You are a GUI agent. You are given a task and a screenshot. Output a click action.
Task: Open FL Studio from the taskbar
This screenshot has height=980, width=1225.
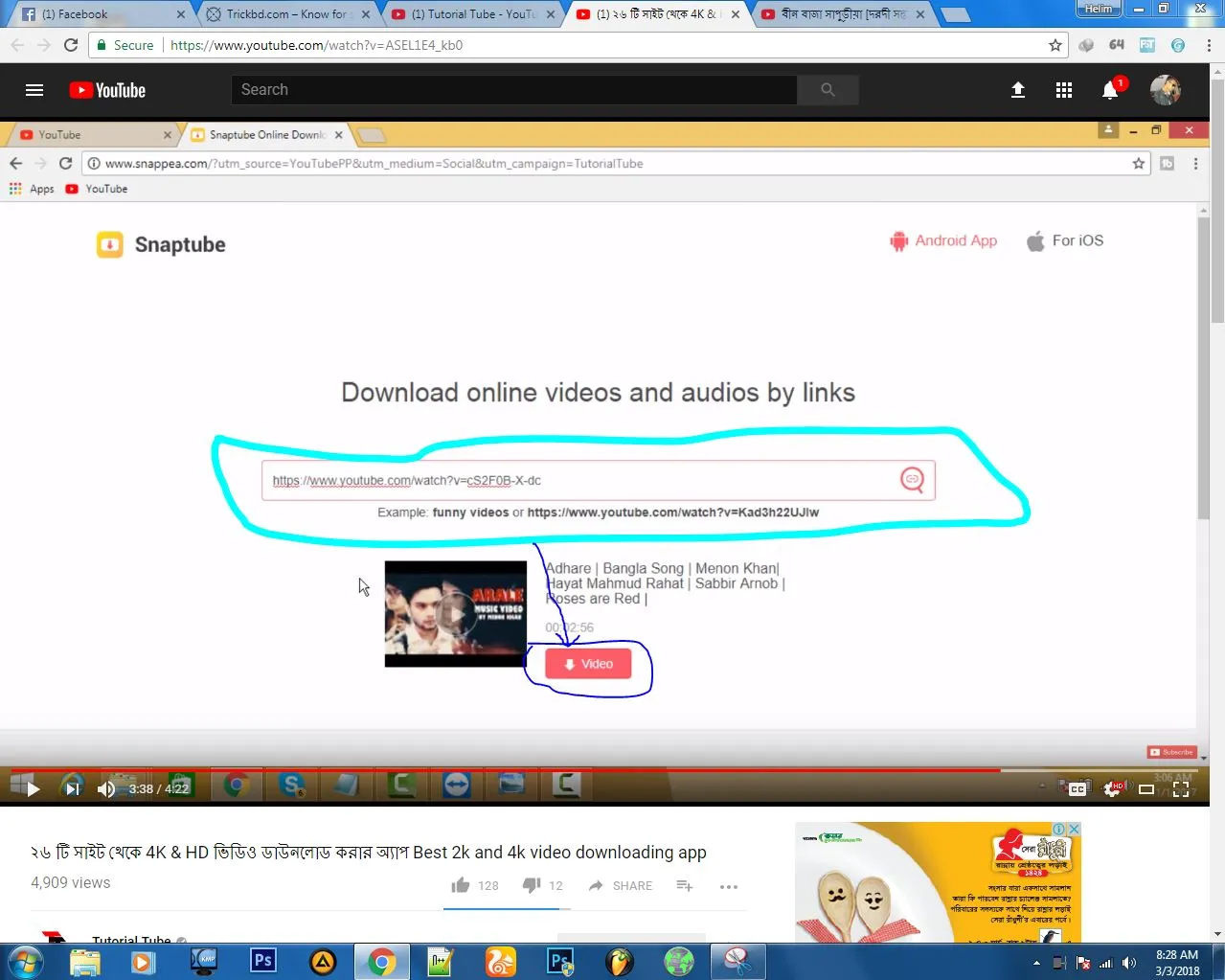click(x=620, y=962)
